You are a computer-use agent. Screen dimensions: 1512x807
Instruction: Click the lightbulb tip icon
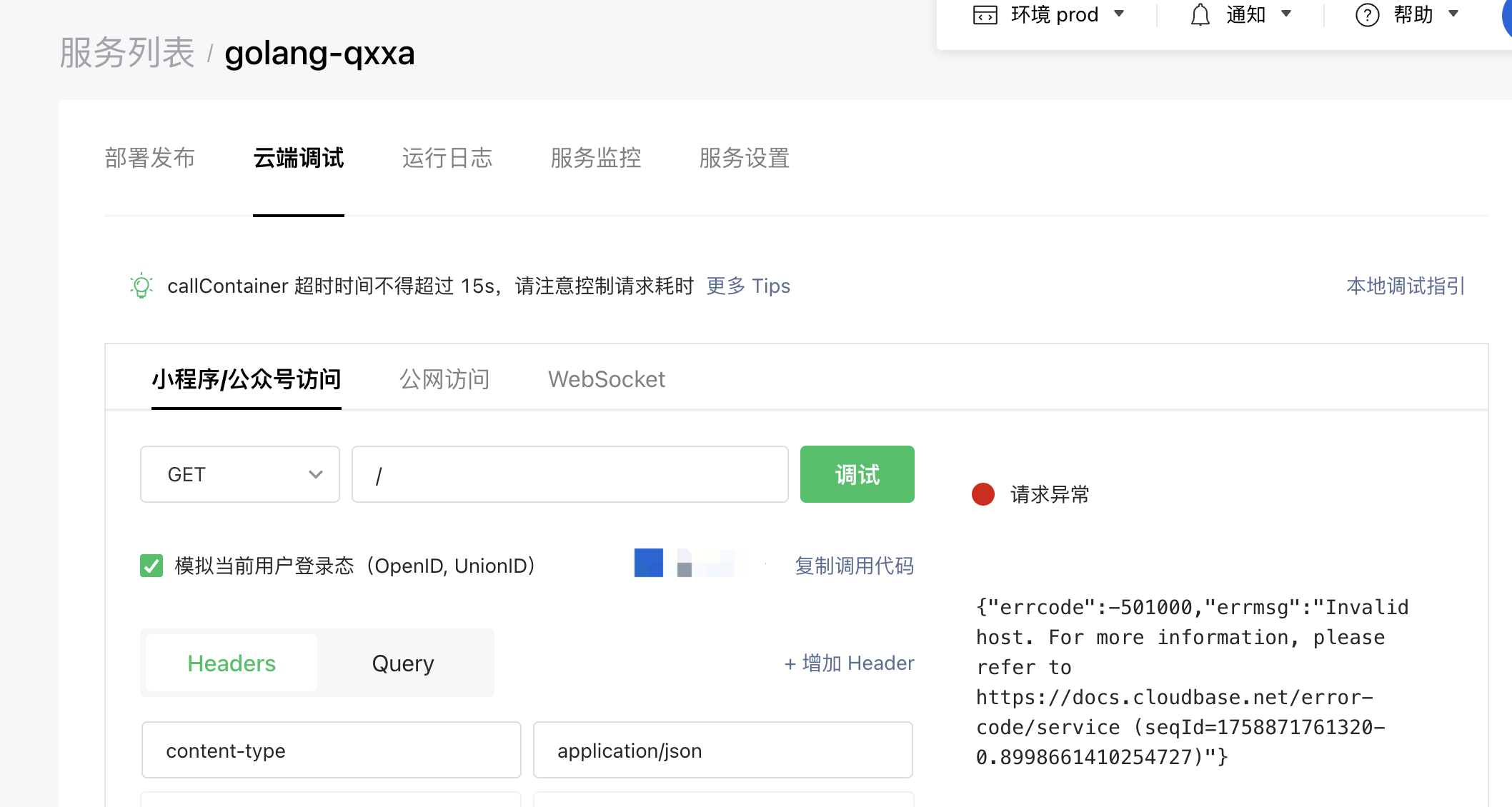141,286
